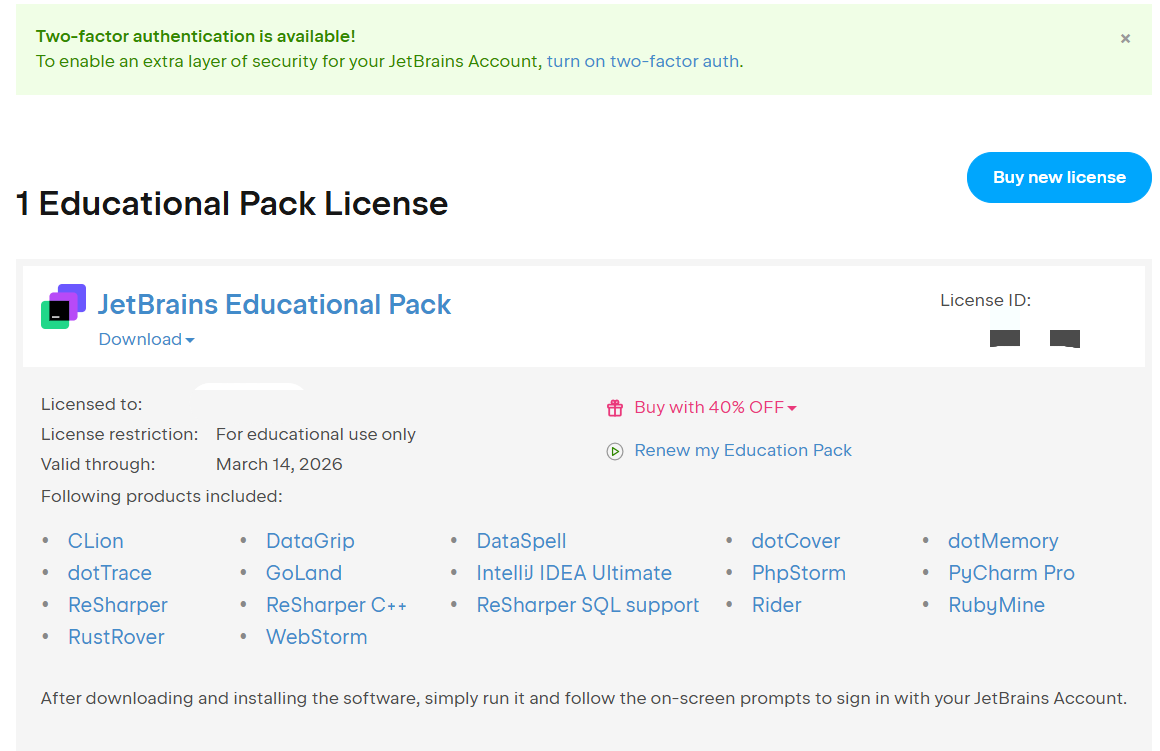Click the GoLand product link
The width and height of the screenshot is (1160, 751).
[x=304, y=573]
